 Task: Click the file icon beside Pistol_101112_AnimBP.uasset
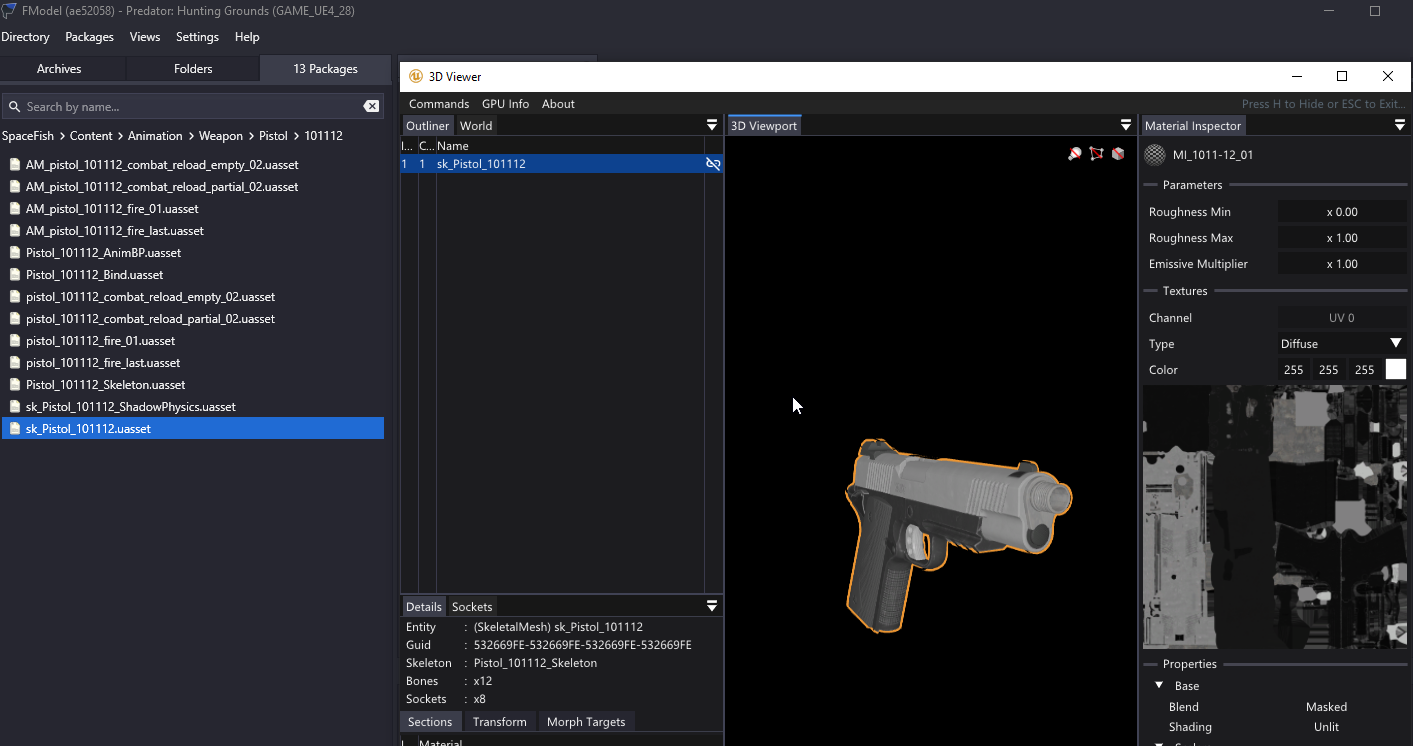[x=15, y=253]
